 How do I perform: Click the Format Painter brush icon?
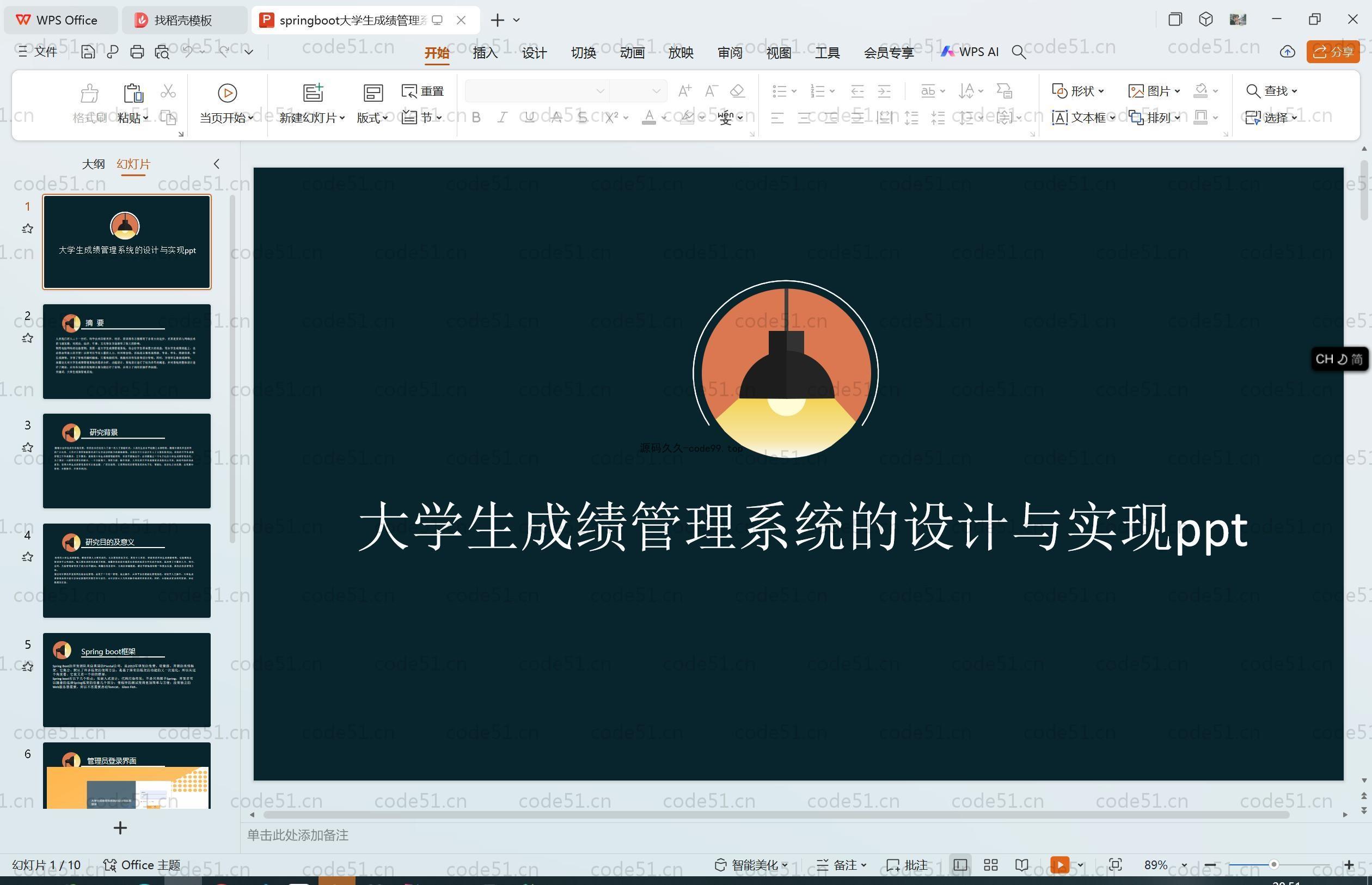(90, 93)
